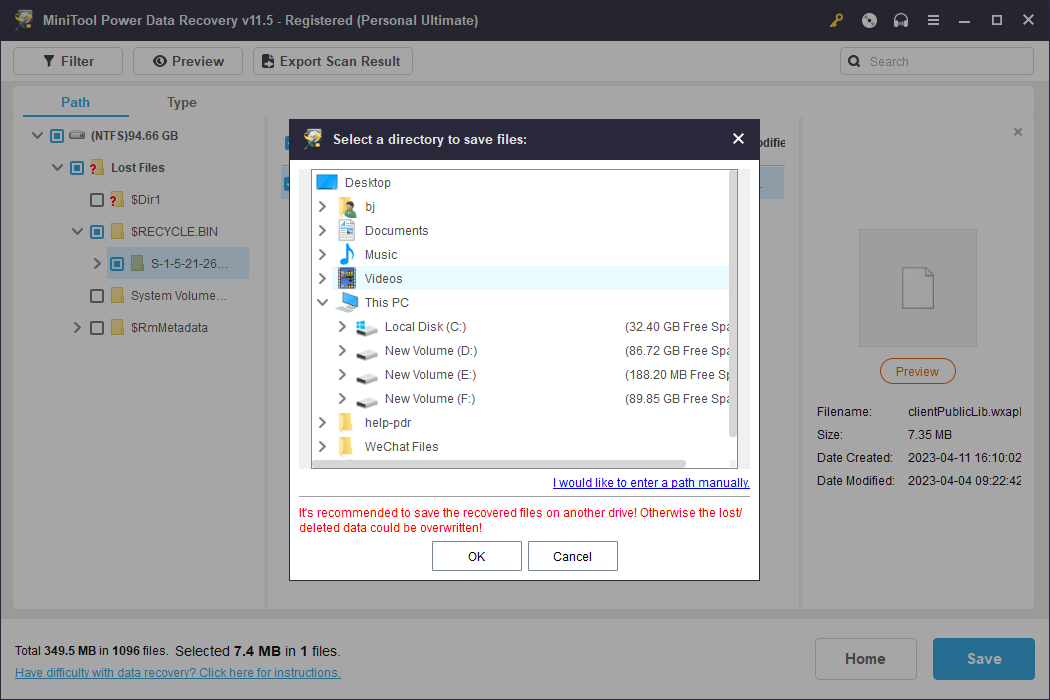Click the $RmMetadata folder icon
The width and height of the screenshot is (1050, 700).
pyautogui.click(x=117, y=328)
